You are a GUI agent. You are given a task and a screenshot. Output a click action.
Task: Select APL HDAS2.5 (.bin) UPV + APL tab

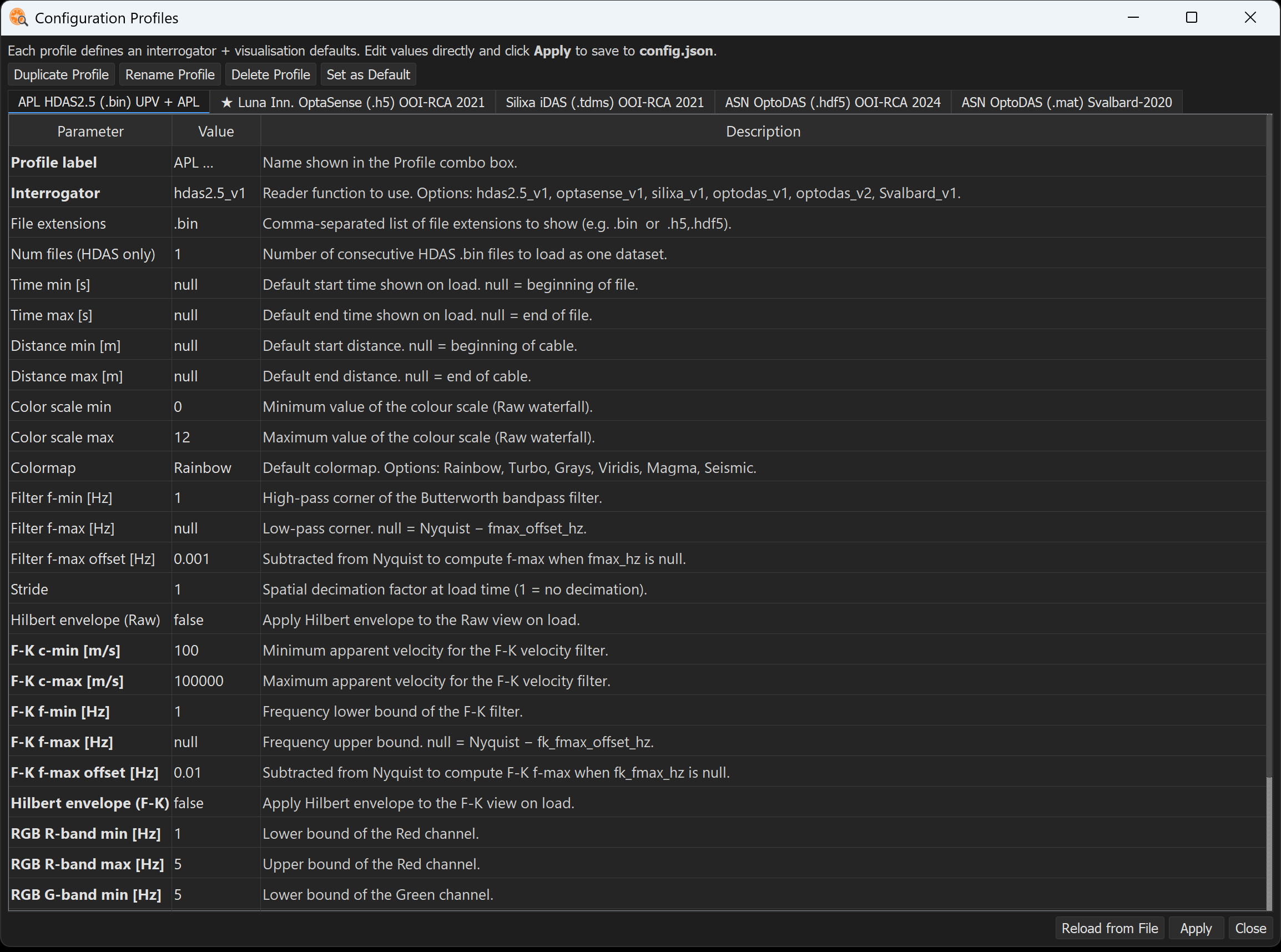108,103
